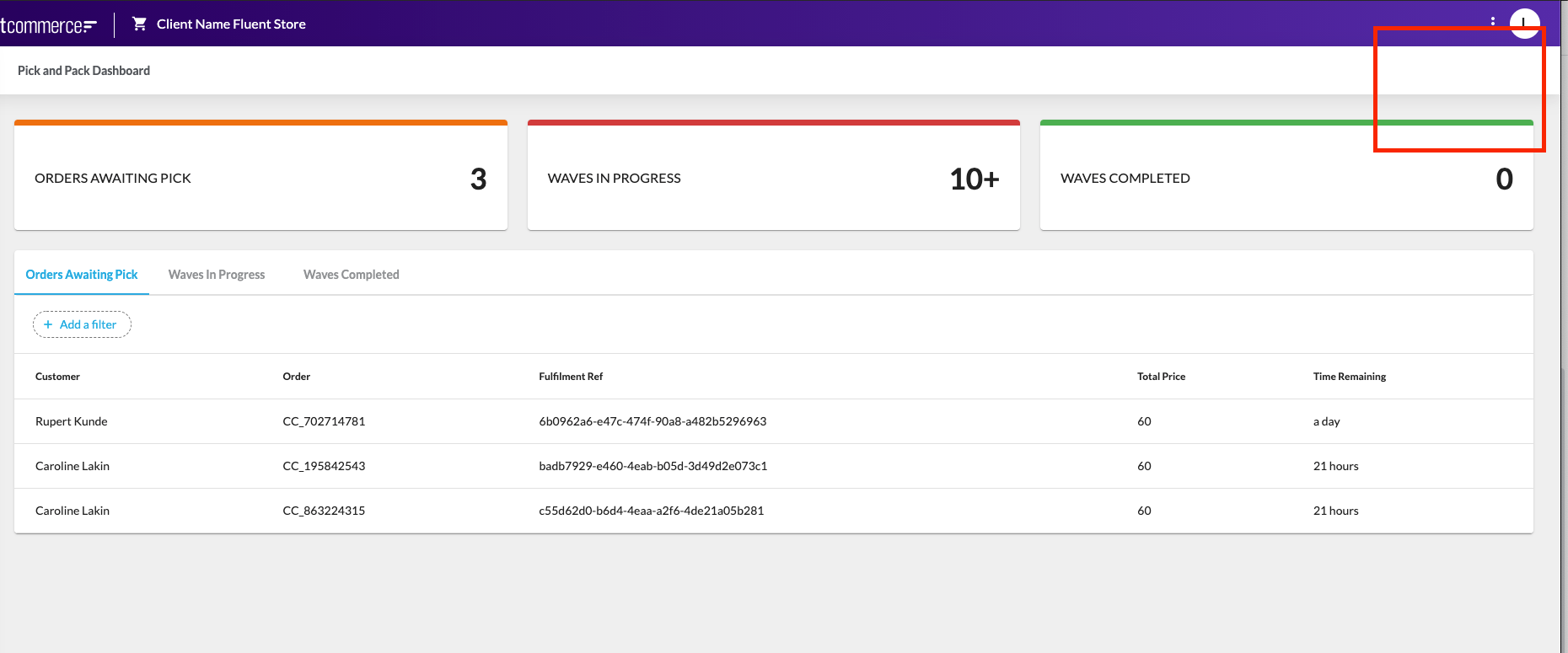Switch to the Waves Completed tab
Screen dimensions: 1568x653
pos(351,275)
